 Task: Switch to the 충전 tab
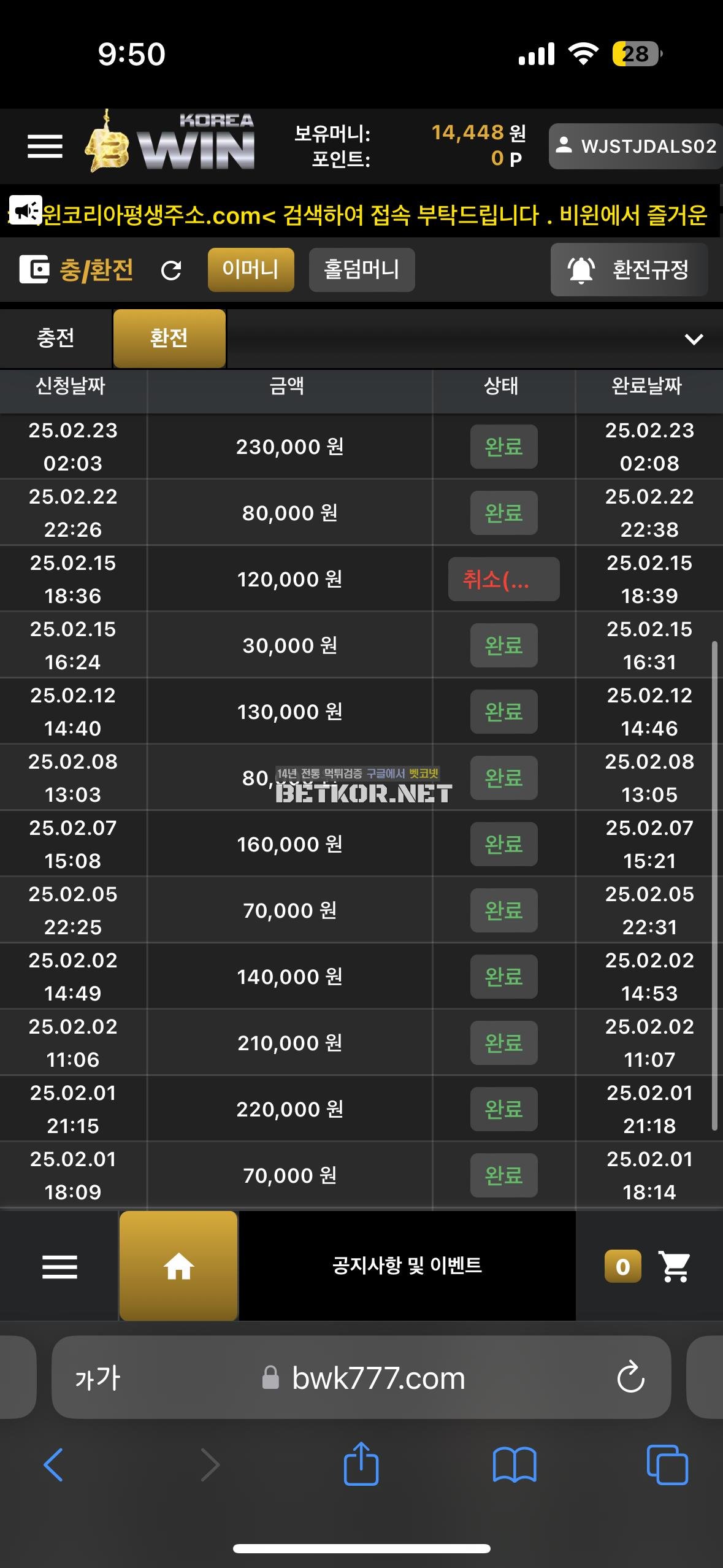[x=56, y=338]
